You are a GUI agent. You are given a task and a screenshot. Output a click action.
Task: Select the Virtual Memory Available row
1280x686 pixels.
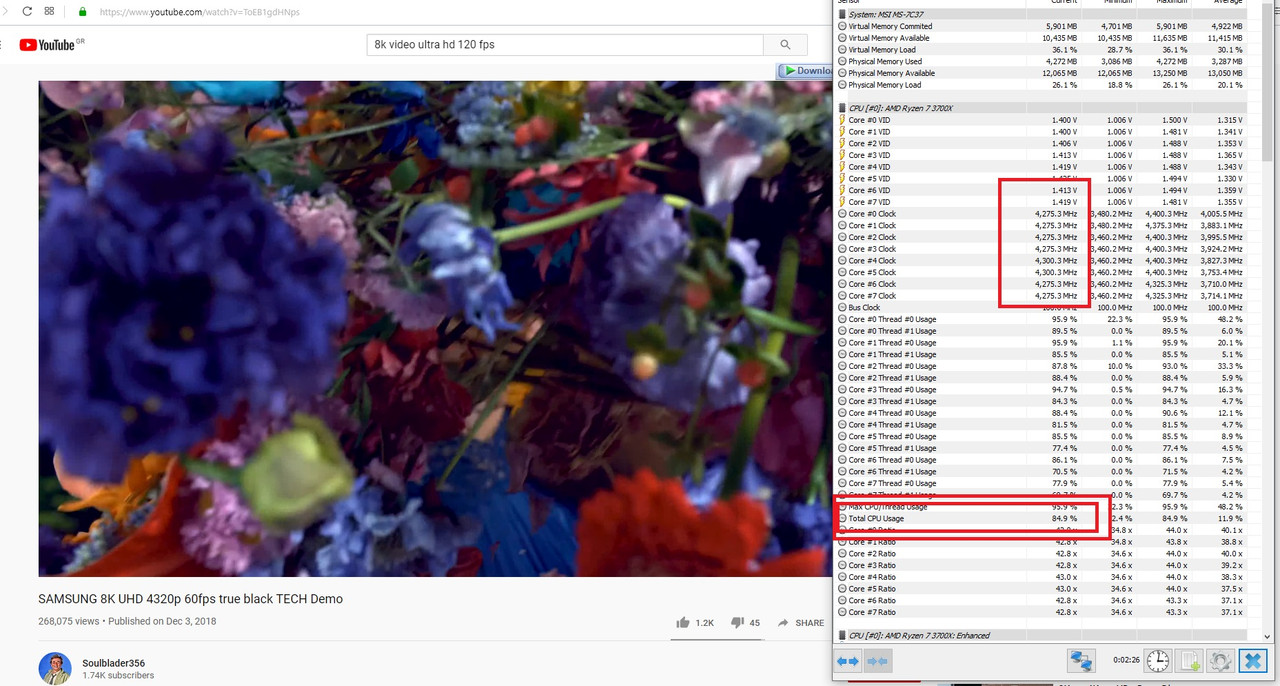(1041, 38)
